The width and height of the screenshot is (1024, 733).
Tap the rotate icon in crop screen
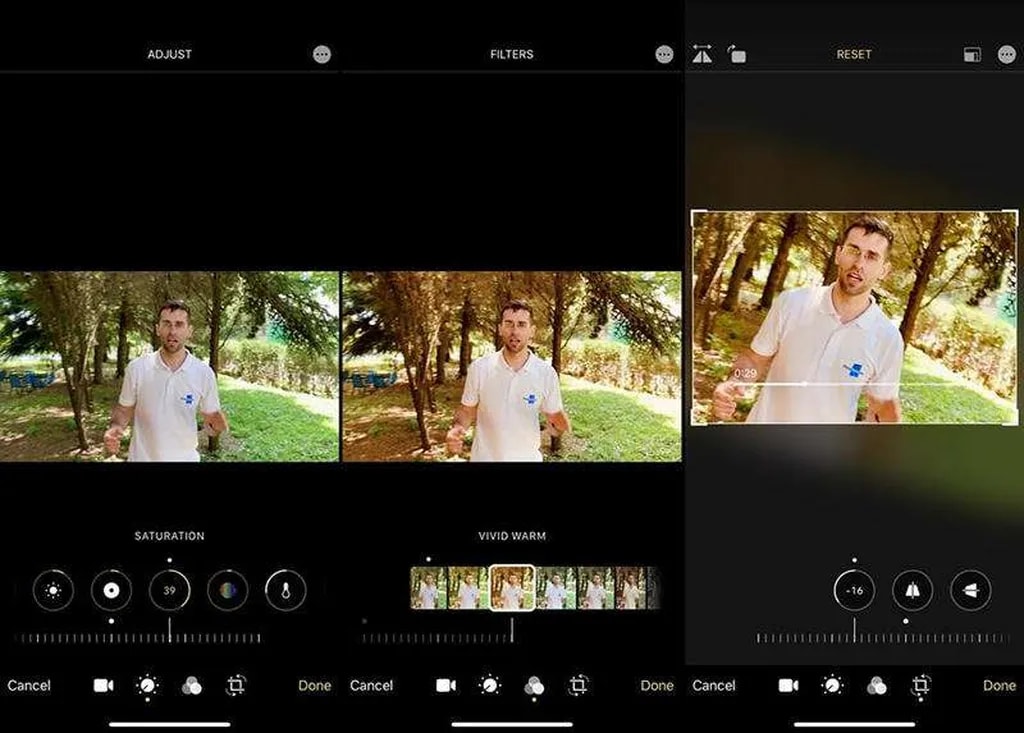click(737, 55)
